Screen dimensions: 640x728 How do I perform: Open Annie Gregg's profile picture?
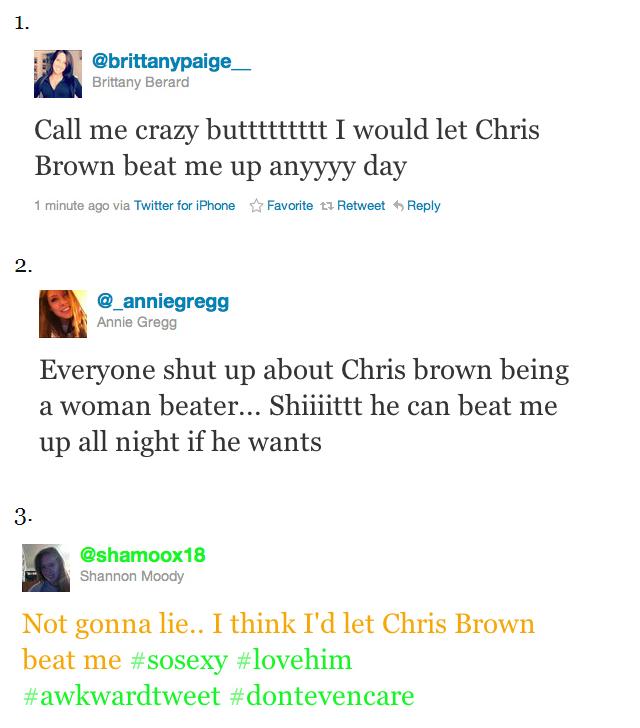63,314
